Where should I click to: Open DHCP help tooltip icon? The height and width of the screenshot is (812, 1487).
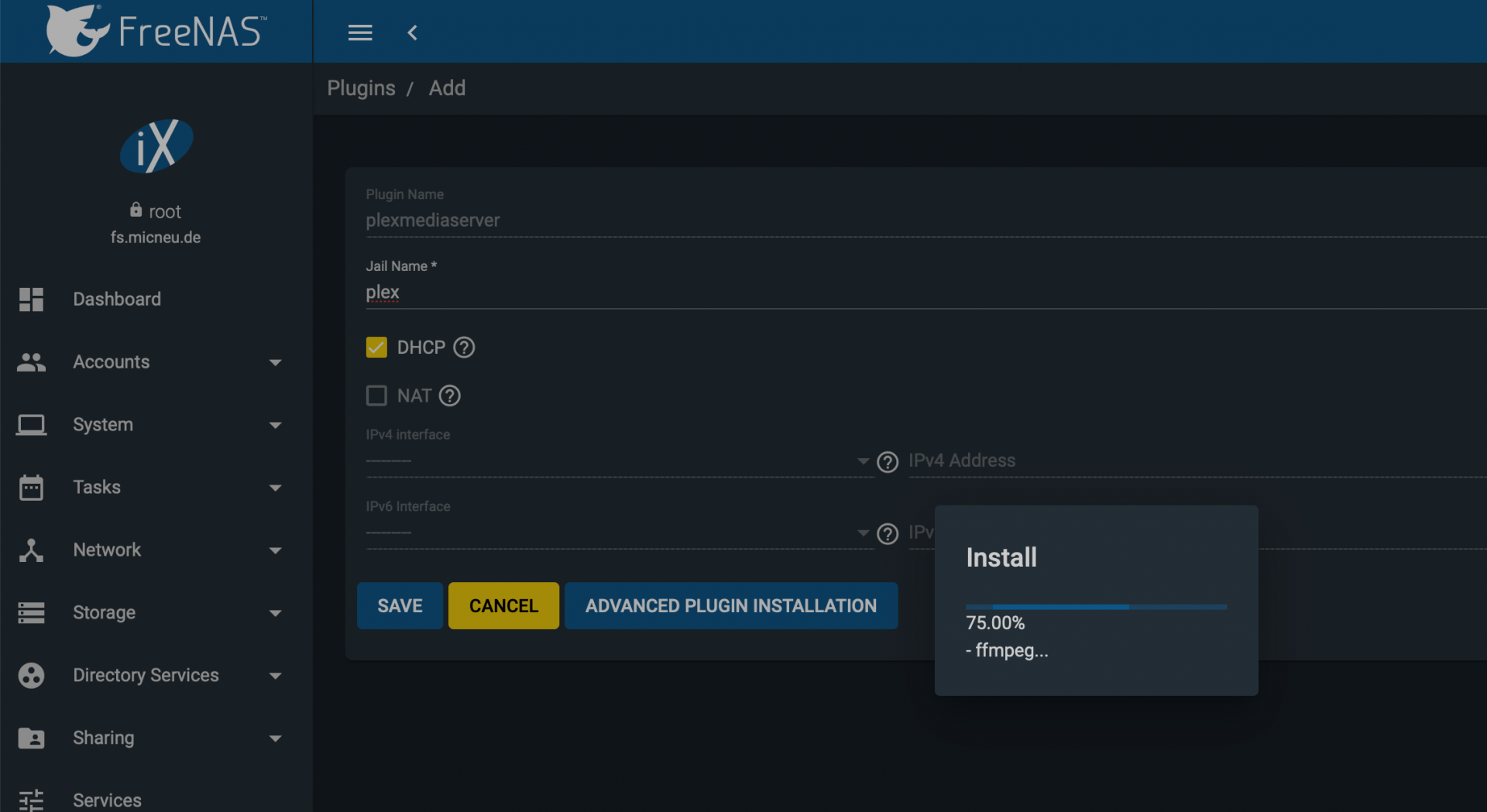[464, 348]
